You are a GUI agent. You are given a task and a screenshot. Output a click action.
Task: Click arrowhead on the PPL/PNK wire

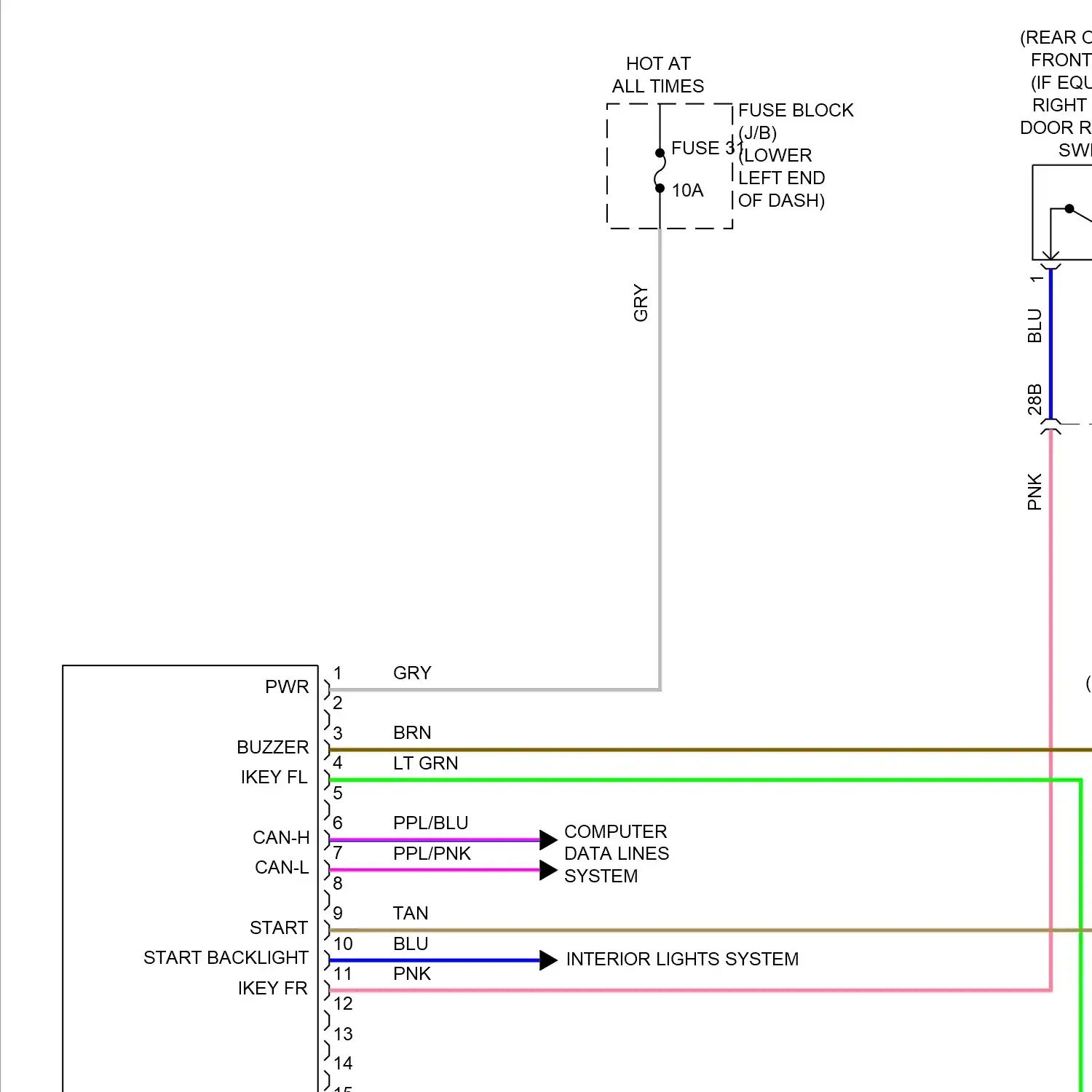(x=548, y=870)
